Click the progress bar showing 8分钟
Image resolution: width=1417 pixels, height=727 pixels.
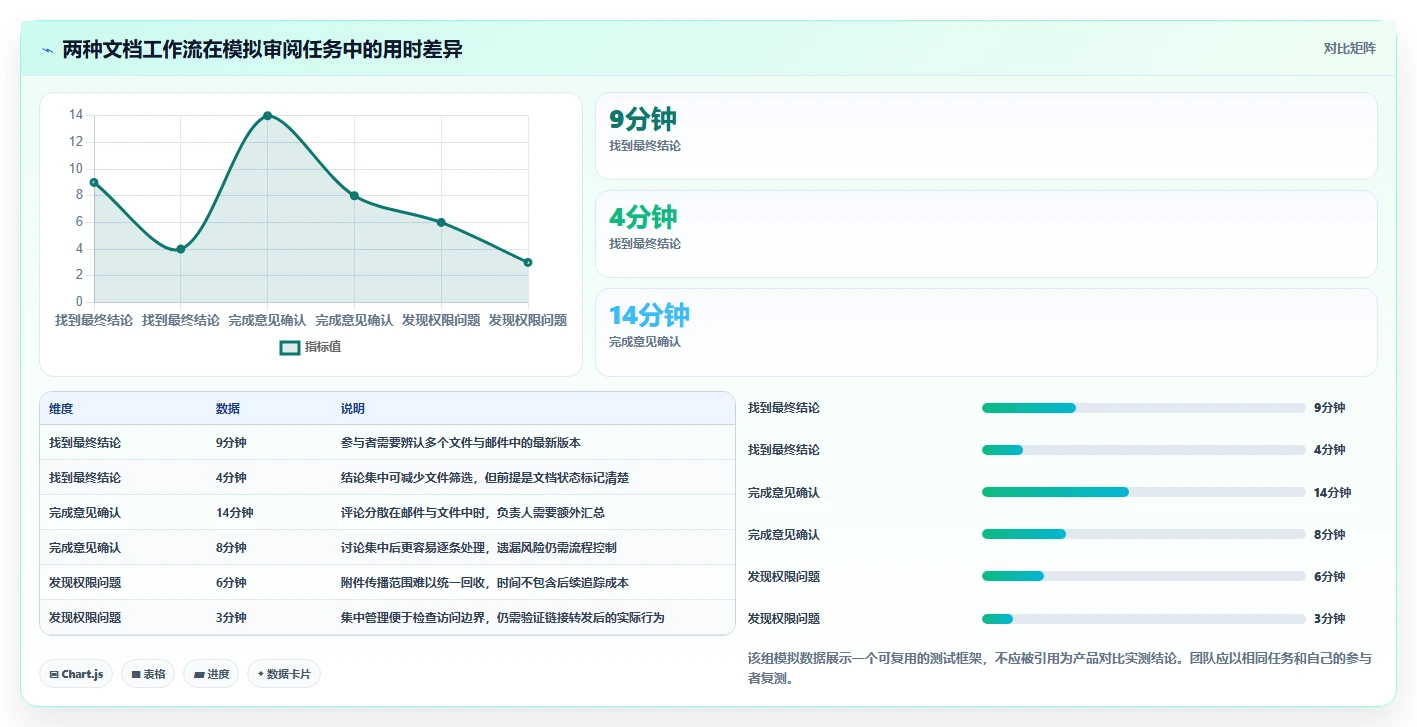(x=1144, y=534)
